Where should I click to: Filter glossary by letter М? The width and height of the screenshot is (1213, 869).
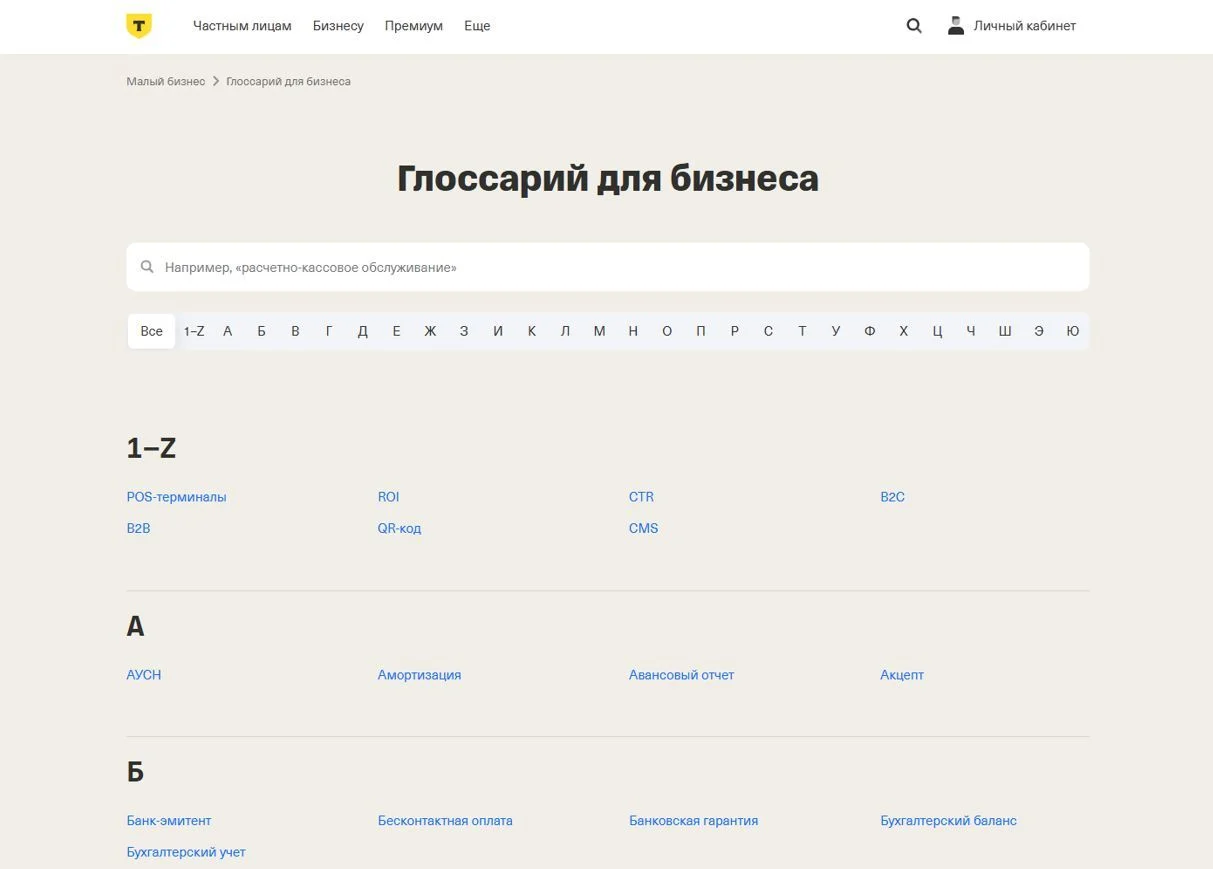(x=599, y=331)
